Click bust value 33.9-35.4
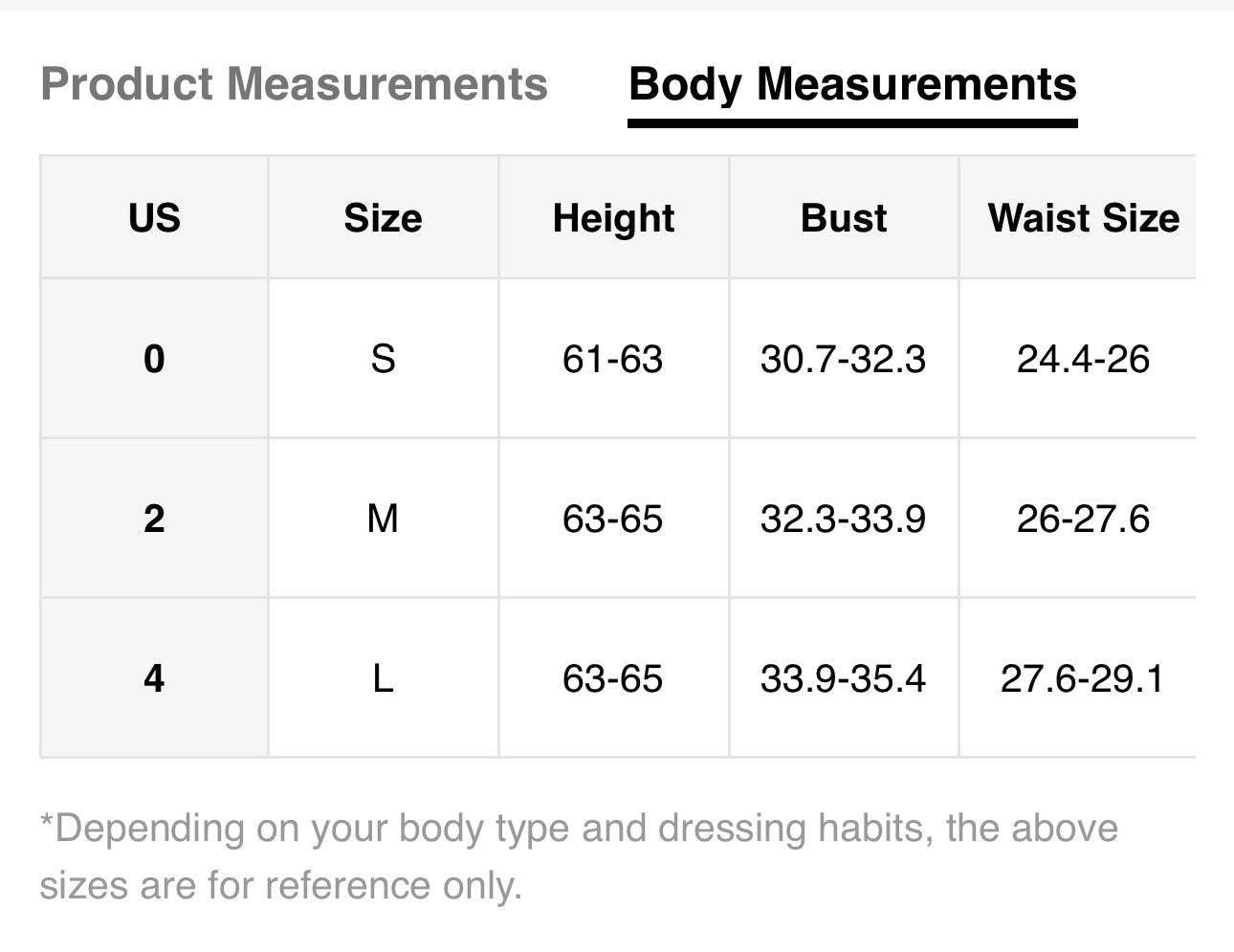This screenshot has height=952, width=1234. click(x=843, y=678)
